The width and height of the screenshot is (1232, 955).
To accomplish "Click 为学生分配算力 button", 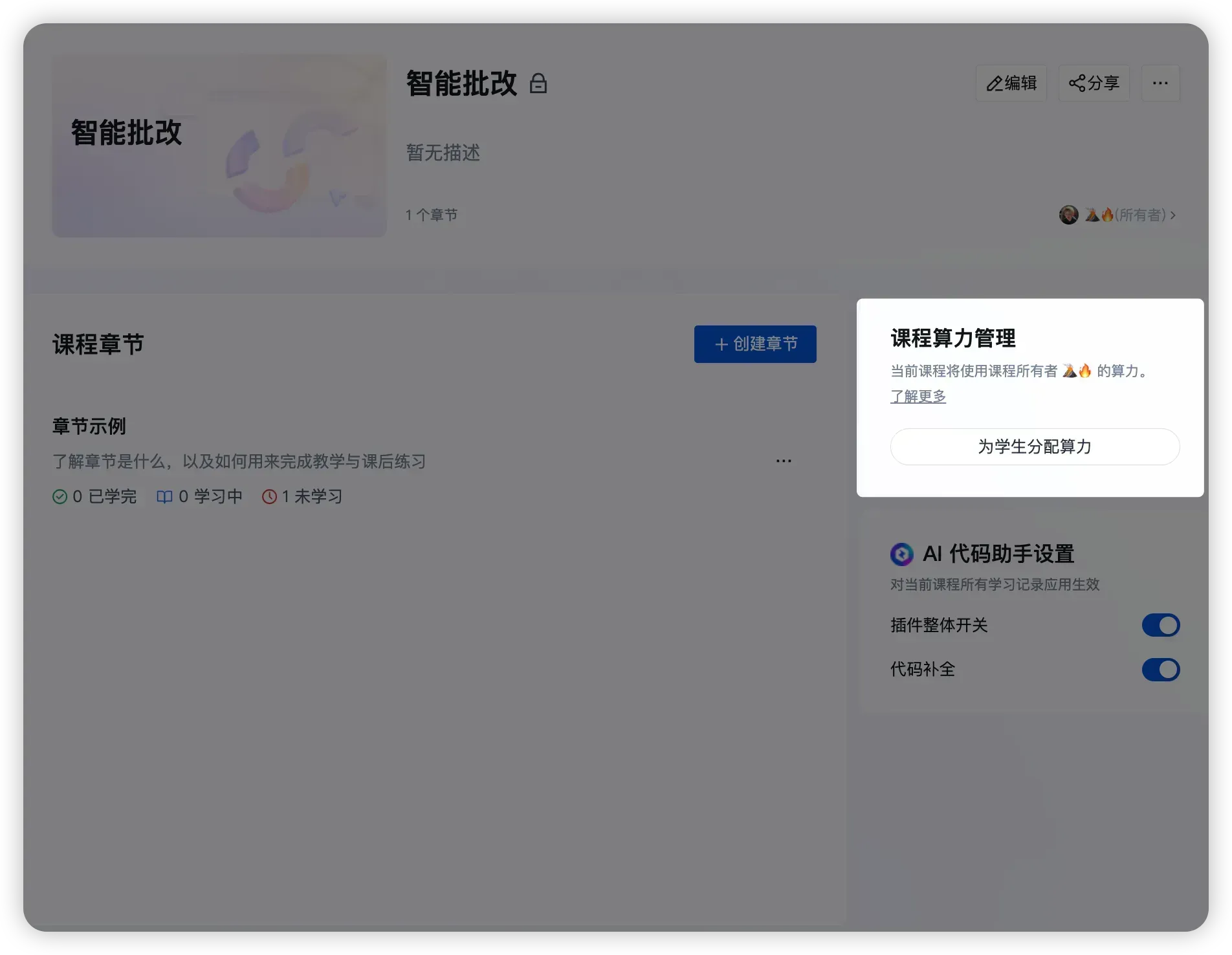I will (x=1034, y=446).
